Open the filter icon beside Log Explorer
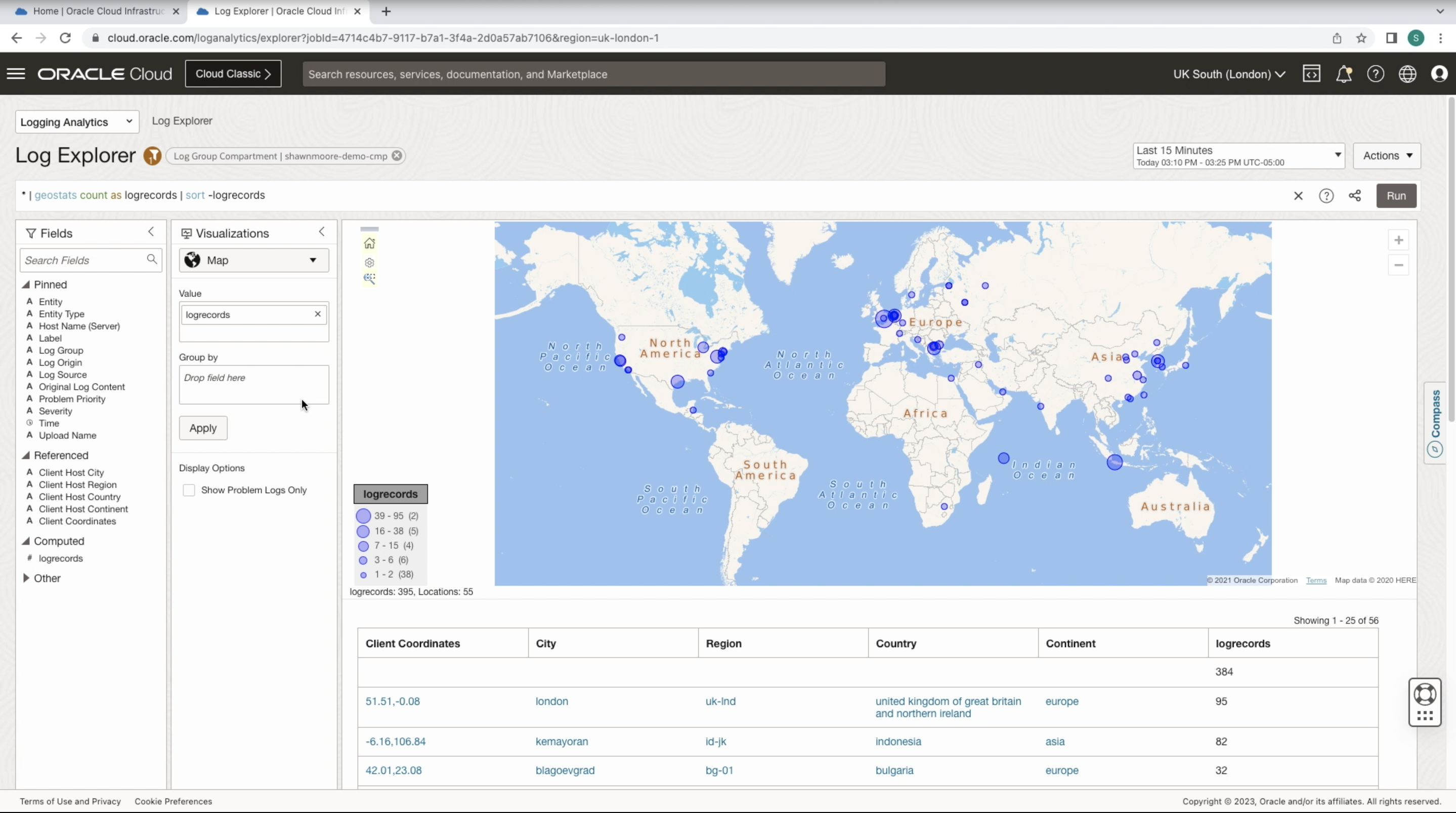The image size is (1456, 813). coord(152,156)
